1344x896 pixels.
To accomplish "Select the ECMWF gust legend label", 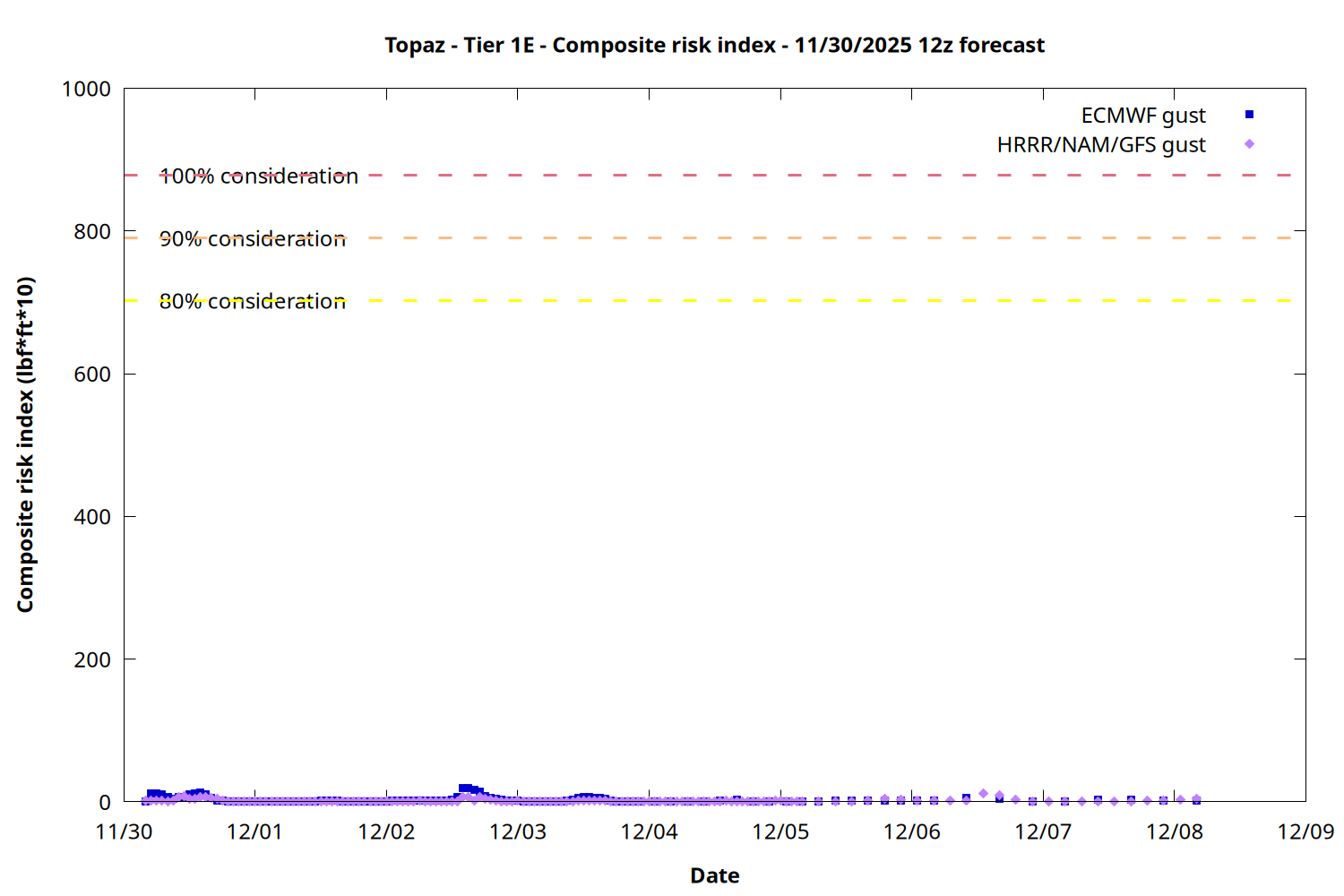I will click(1142, 116).
